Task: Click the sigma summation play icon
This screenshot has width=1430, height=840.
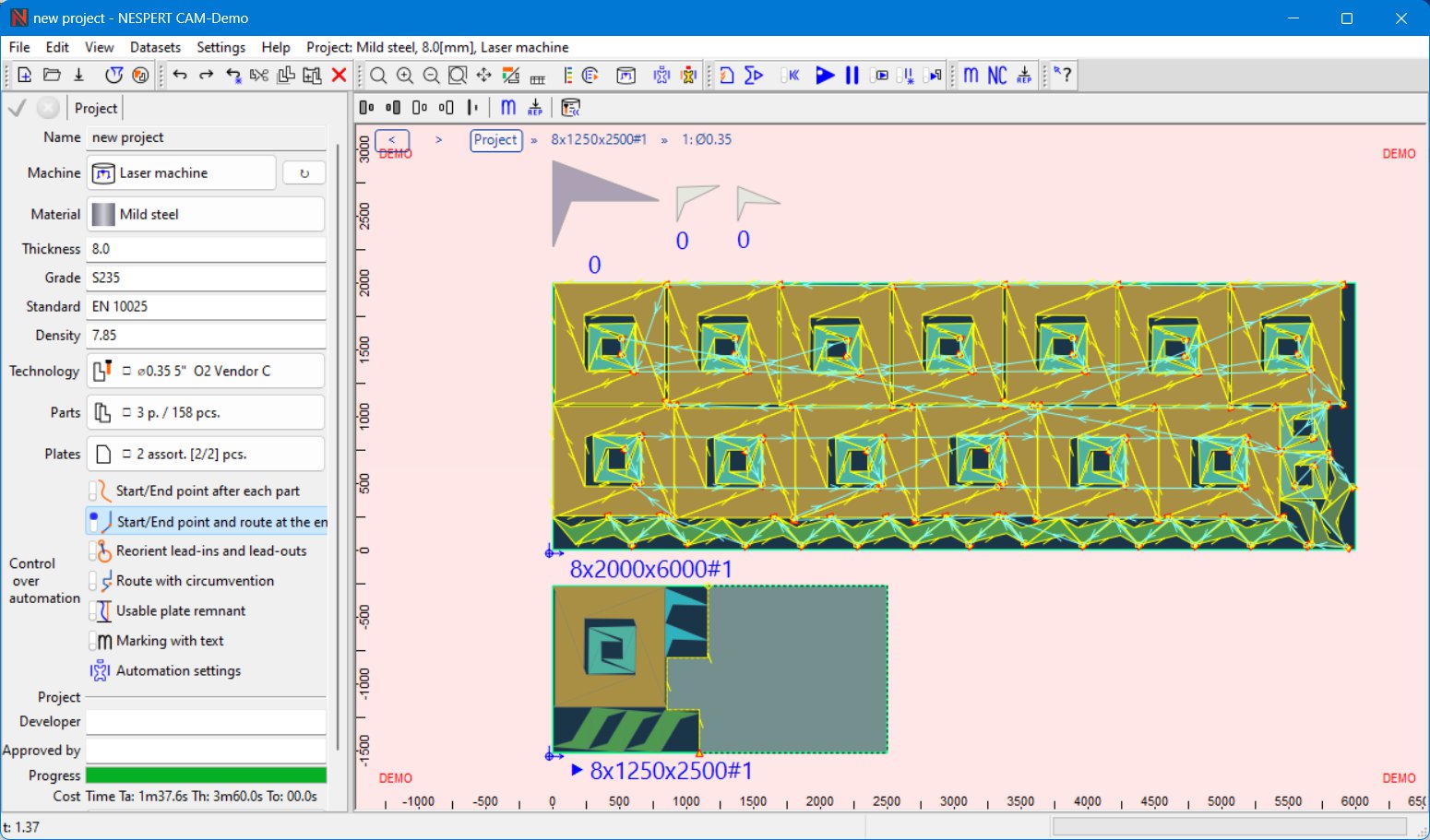Action: (754, 76)
